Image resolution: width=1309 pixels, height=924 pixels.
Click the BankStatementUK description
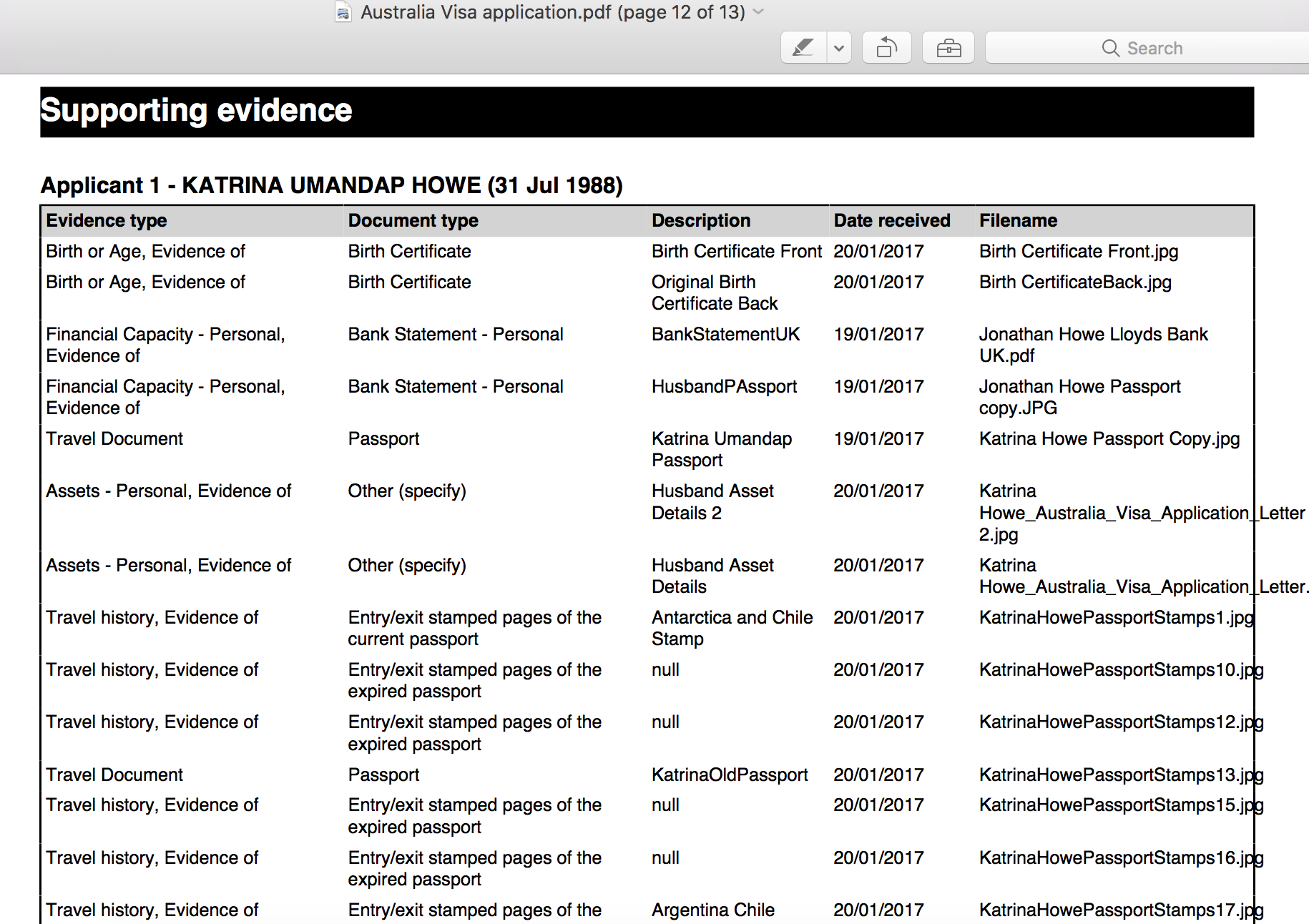[725, 335]
